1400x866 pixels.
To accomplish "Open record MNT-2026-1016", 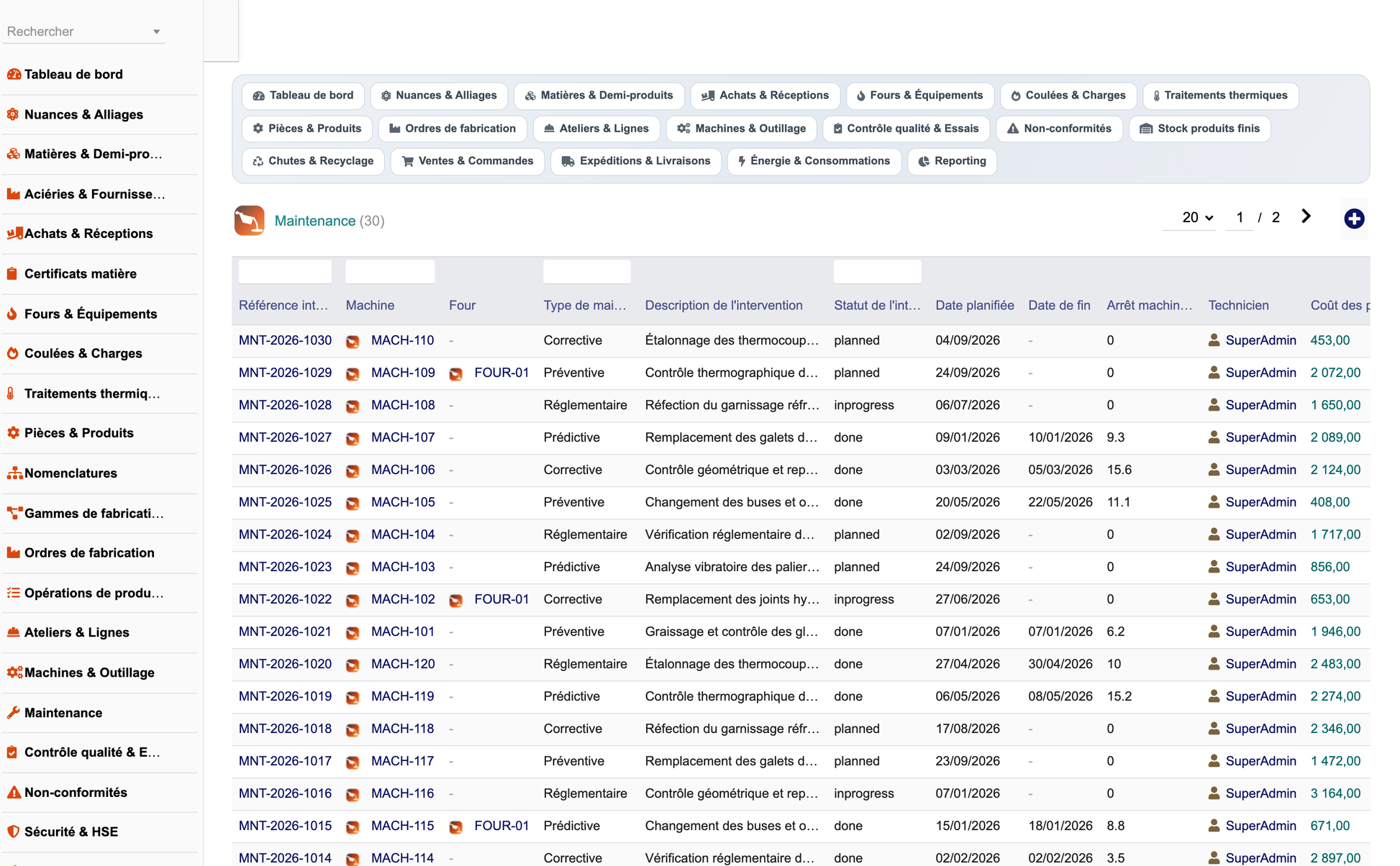I will tap(285, 793).
